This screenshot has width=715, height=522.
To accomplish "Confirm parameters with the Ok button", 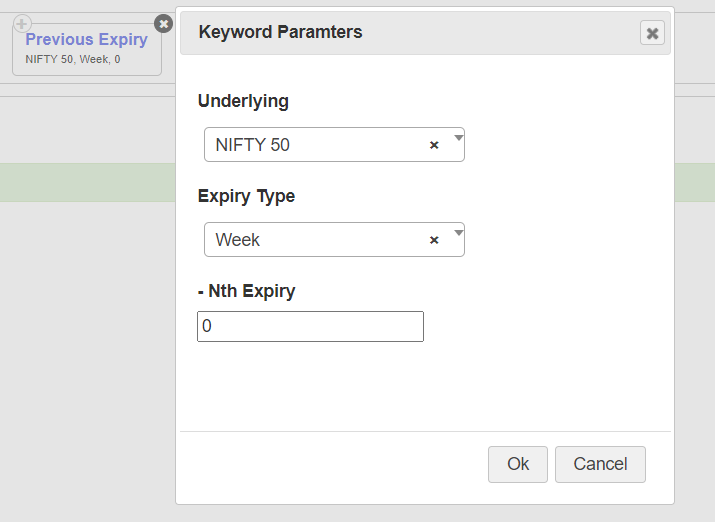I will [x=518, y=464].
